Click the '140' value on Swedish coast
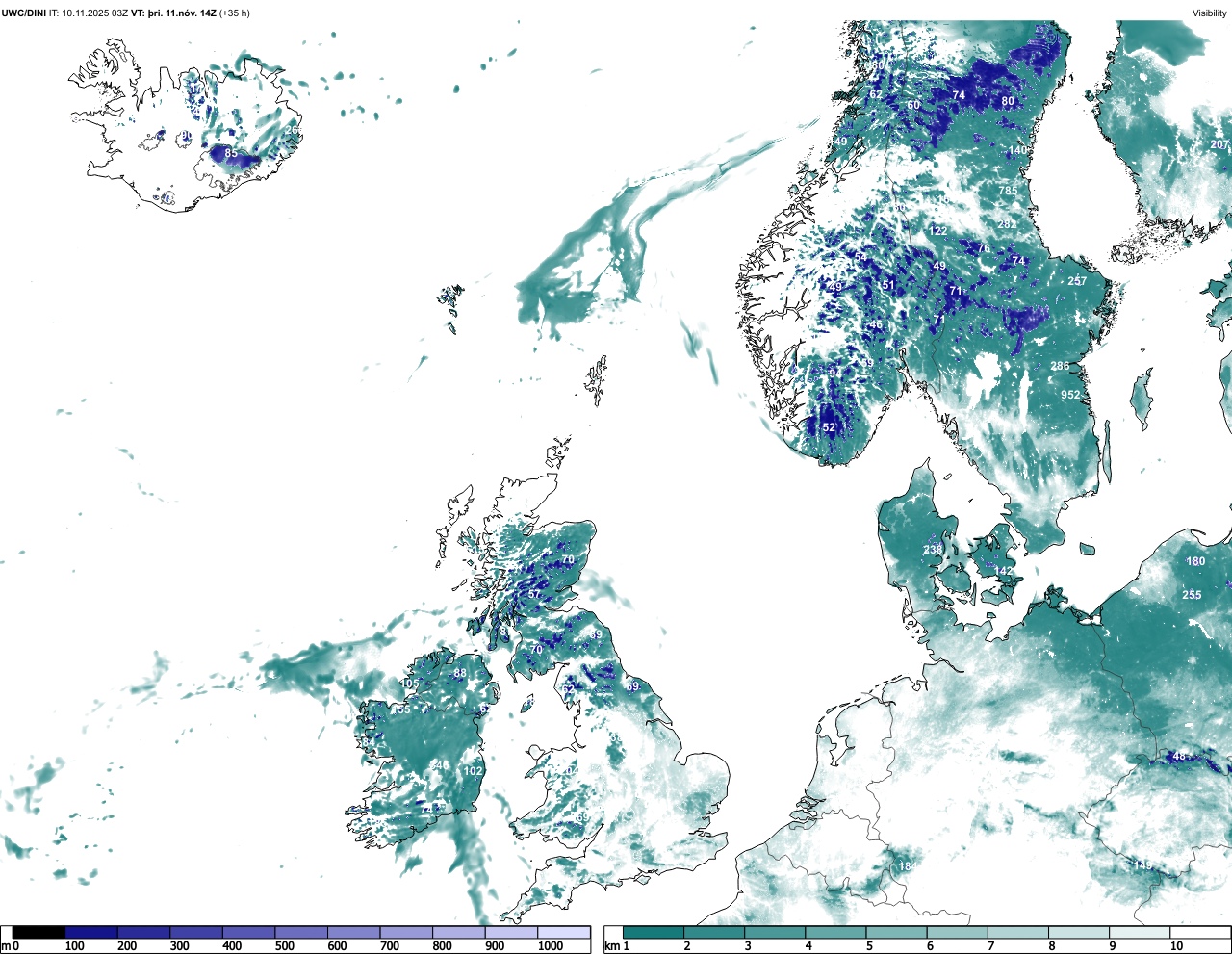1232x954 pixels. tap(1018, 150)
